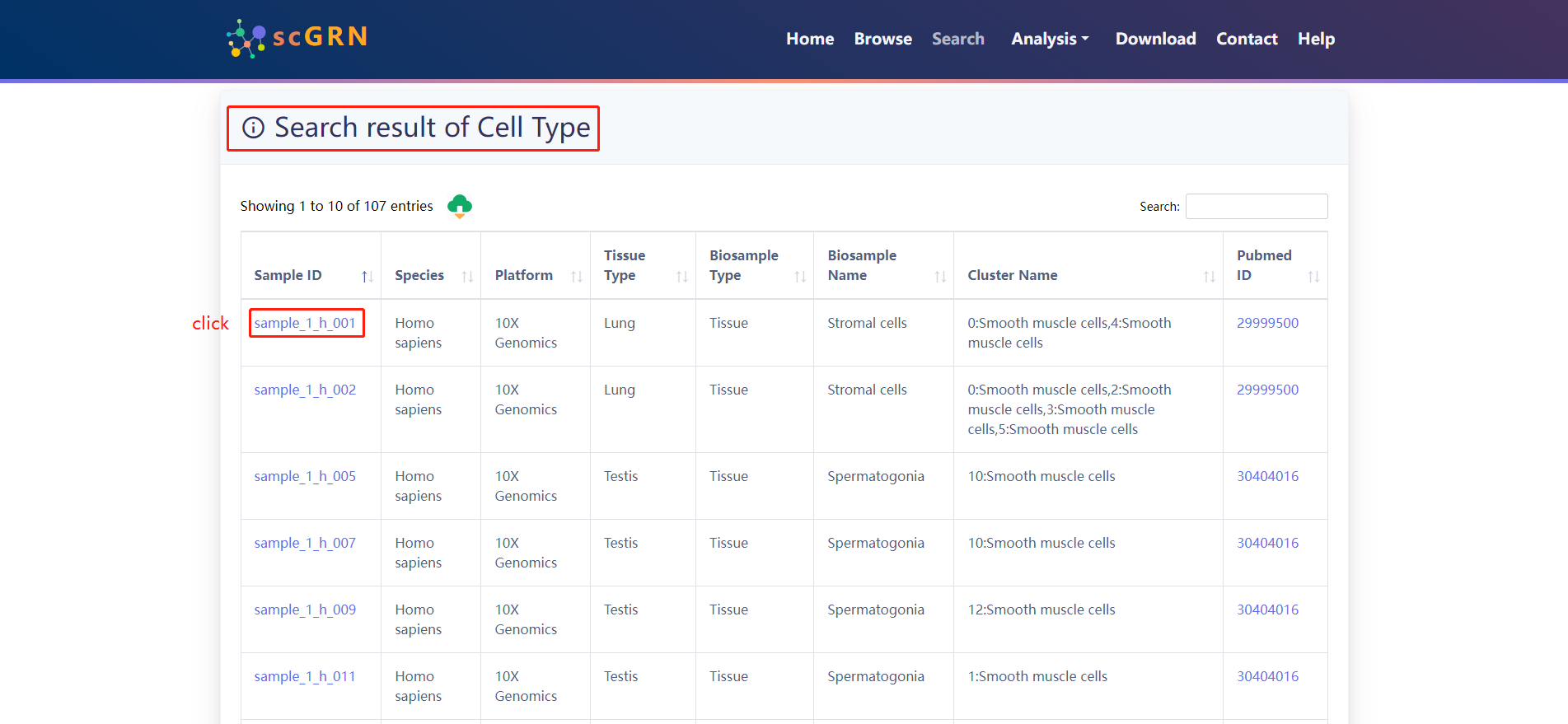Click 'Stromal cells' in sample_1_h_002 row

point(867,390)
